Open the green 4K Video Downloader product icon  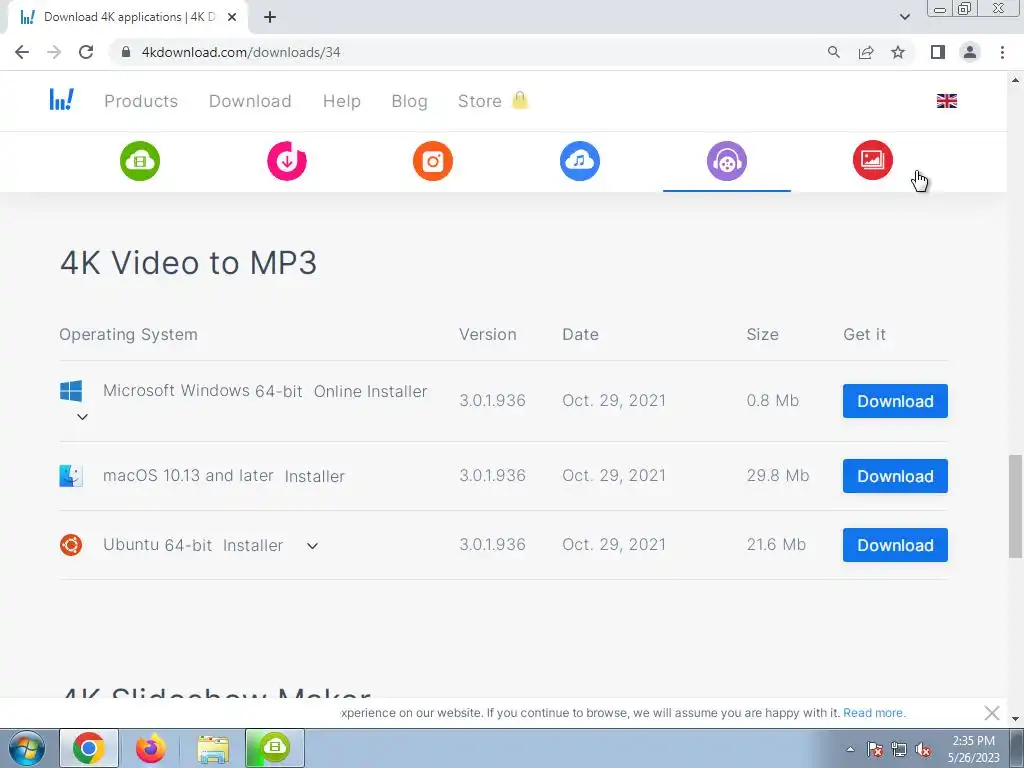(140, 161)
